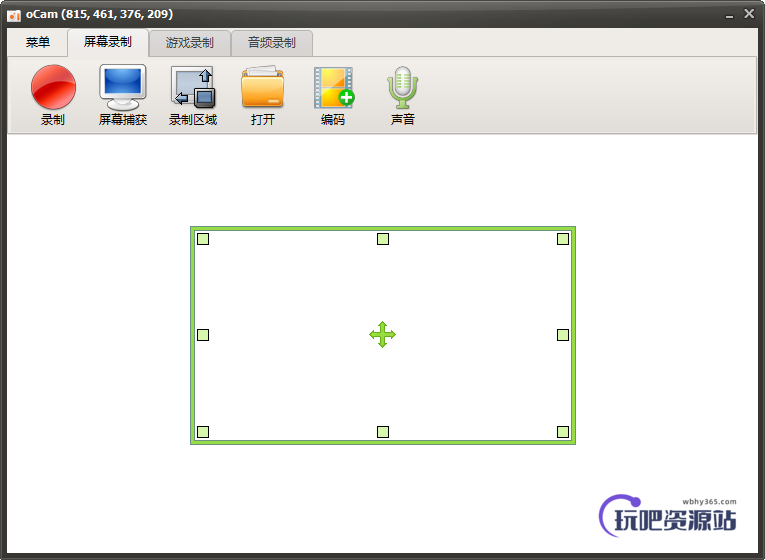Open the 菜单 menu tab

click(38, 42)
